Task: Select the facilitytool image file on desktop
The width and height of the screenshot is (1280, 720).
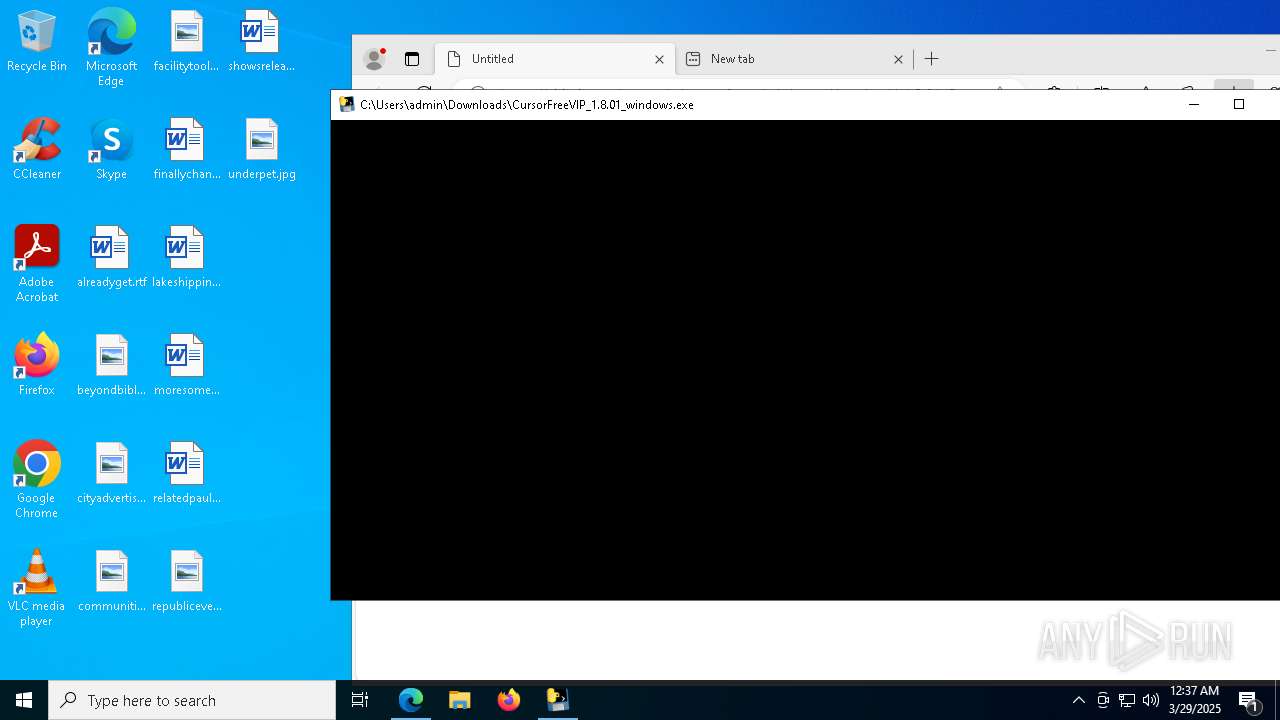Action: 186,42
